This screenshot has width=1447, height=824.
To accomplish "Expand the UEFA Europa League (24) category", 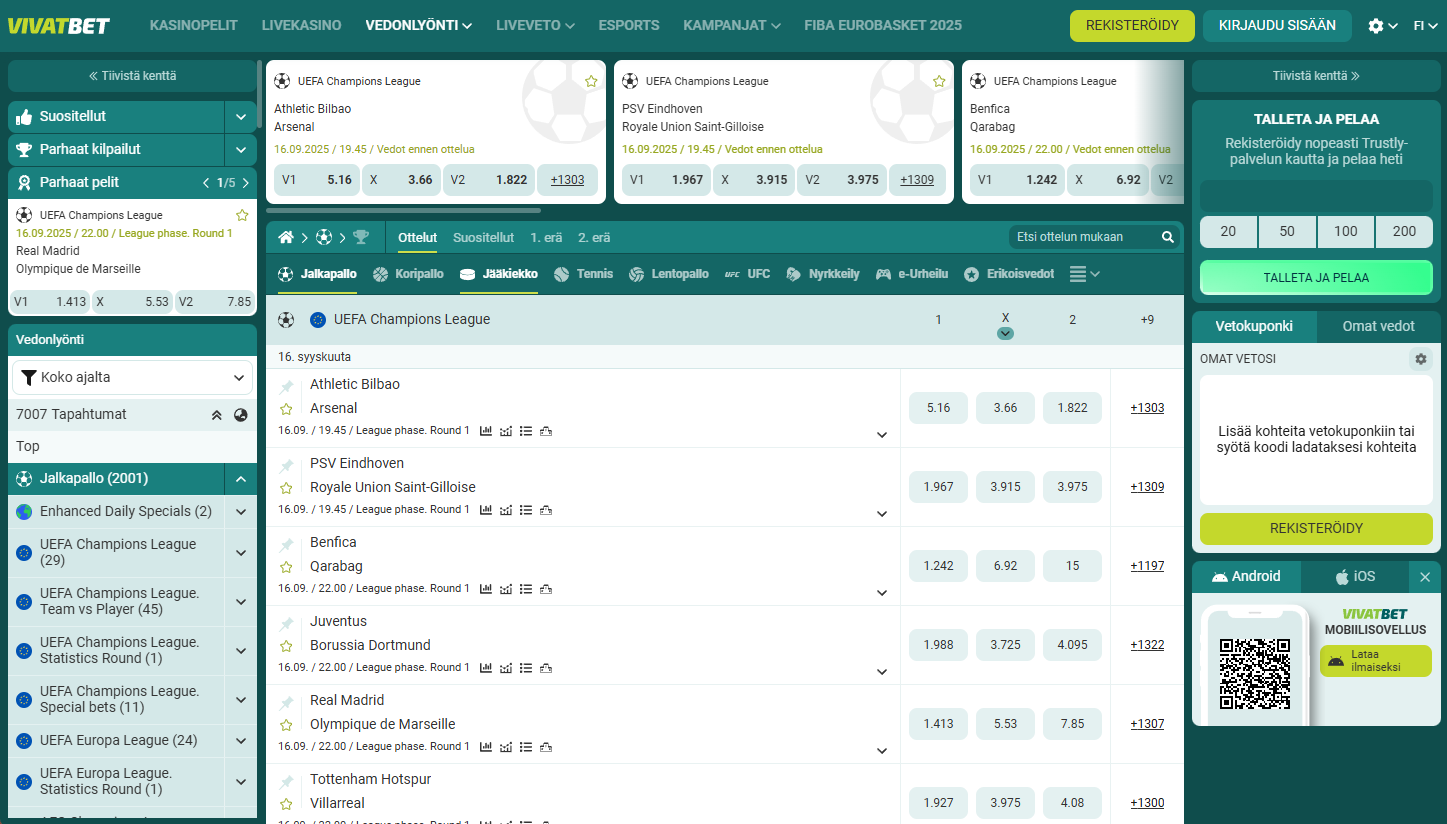I will (x=240, y=741).
